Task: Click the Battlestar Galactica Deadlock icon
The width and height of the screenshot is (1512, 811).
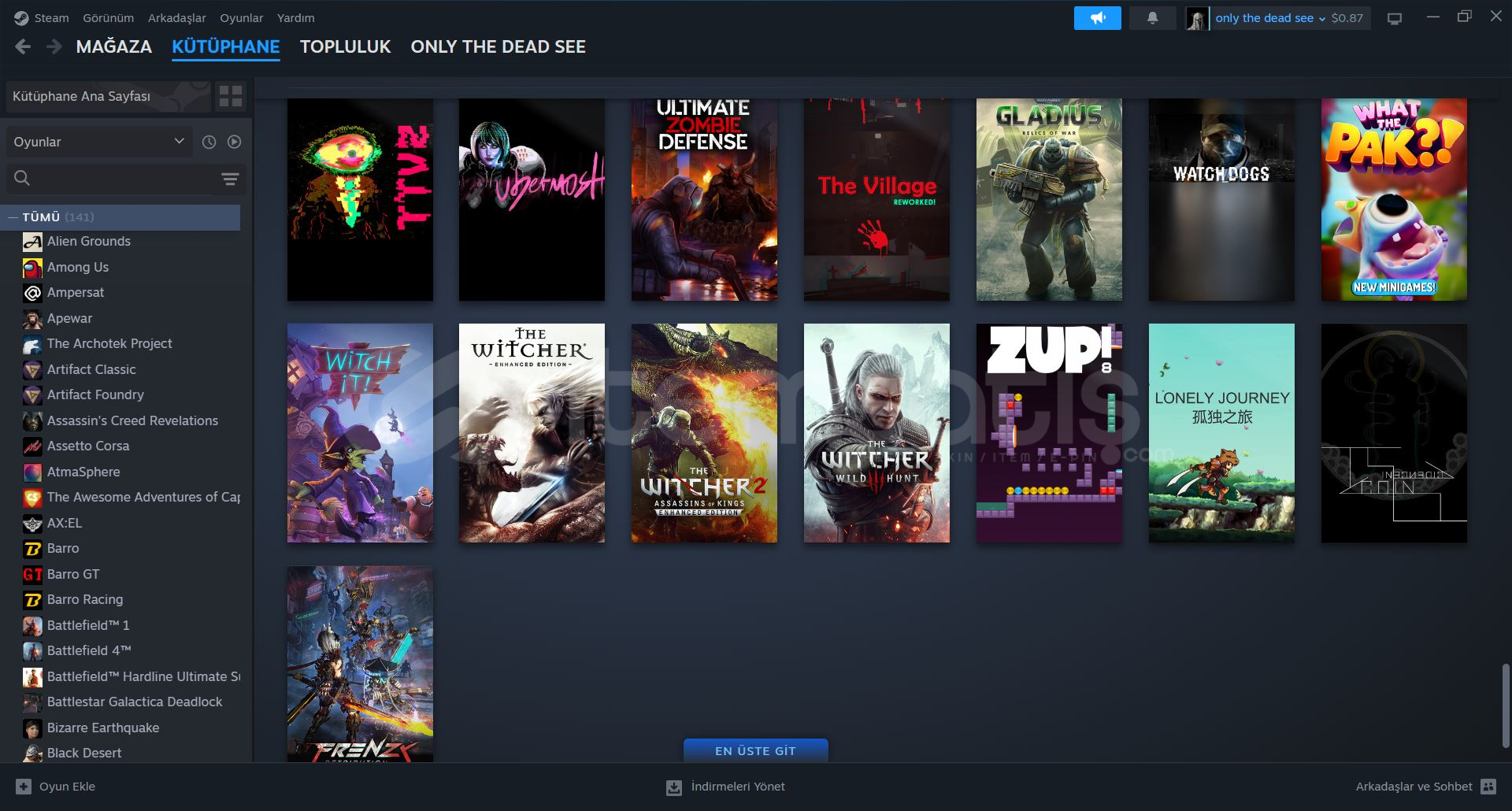Action: (32, 702)
